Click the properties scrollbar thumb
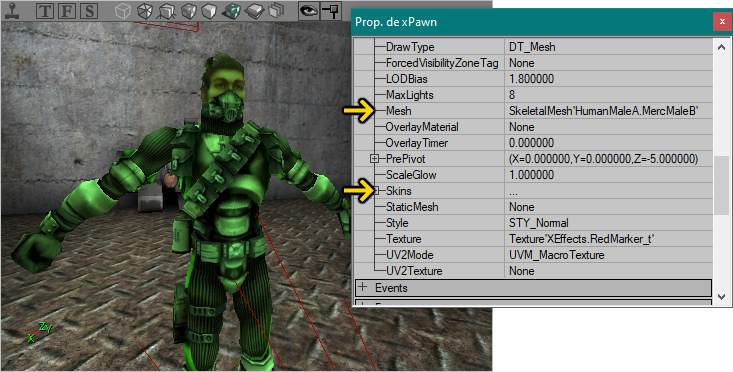Screen dimensions: 733x372 tap(721, 186)
